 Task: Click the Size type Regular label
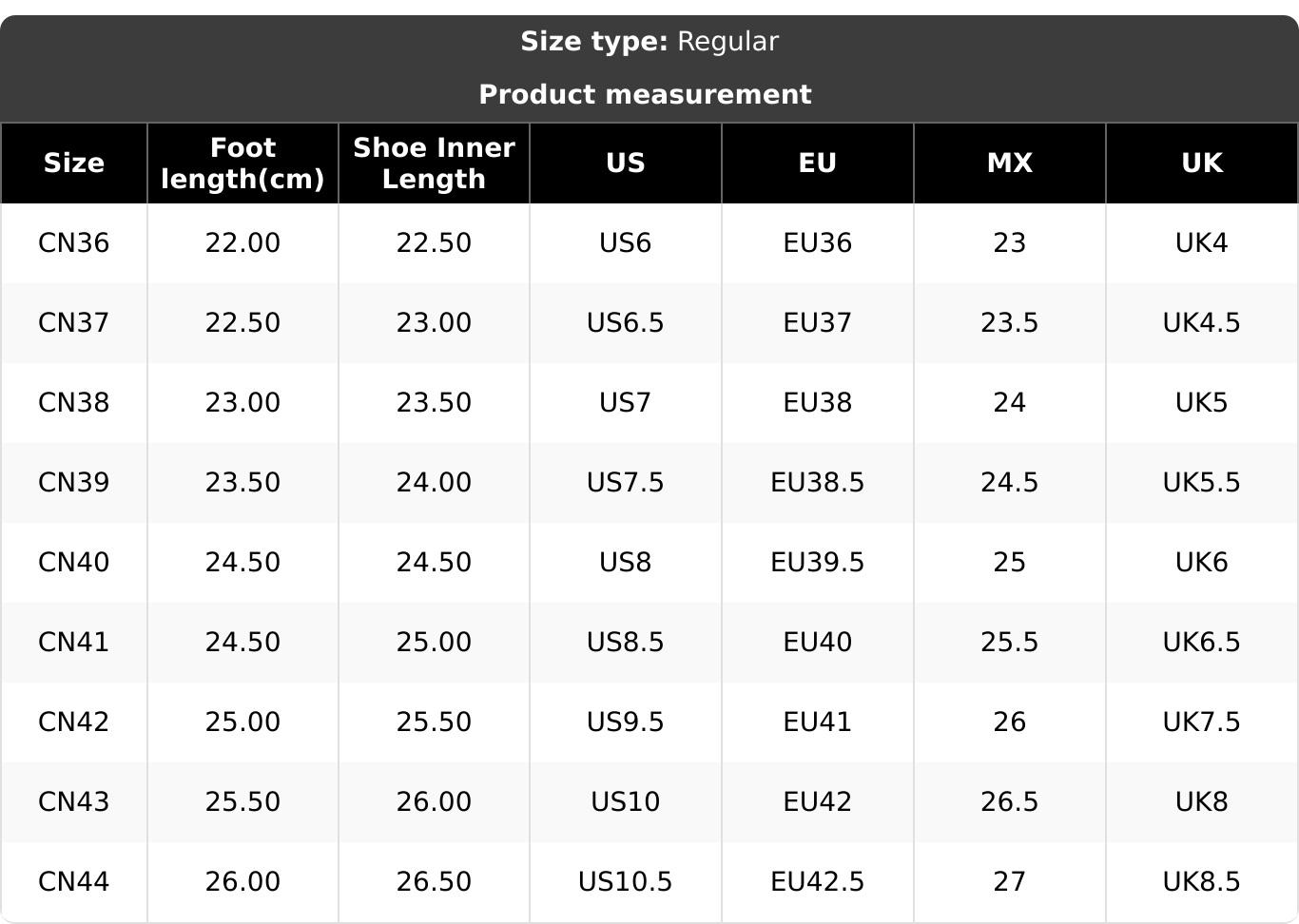[649, 42]
